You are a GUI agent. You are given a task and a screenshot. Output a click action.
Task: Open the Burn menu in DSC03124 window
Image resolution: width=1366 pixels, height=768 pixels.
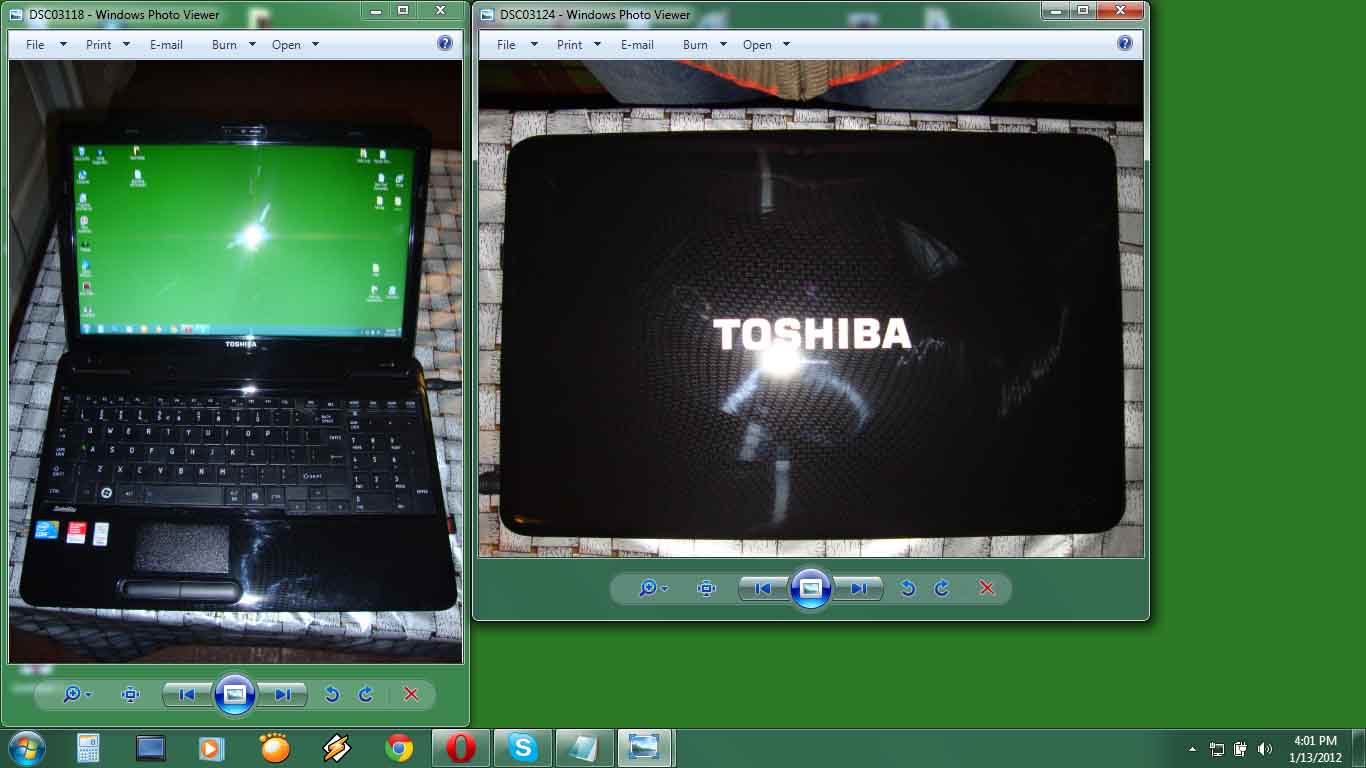704,44
